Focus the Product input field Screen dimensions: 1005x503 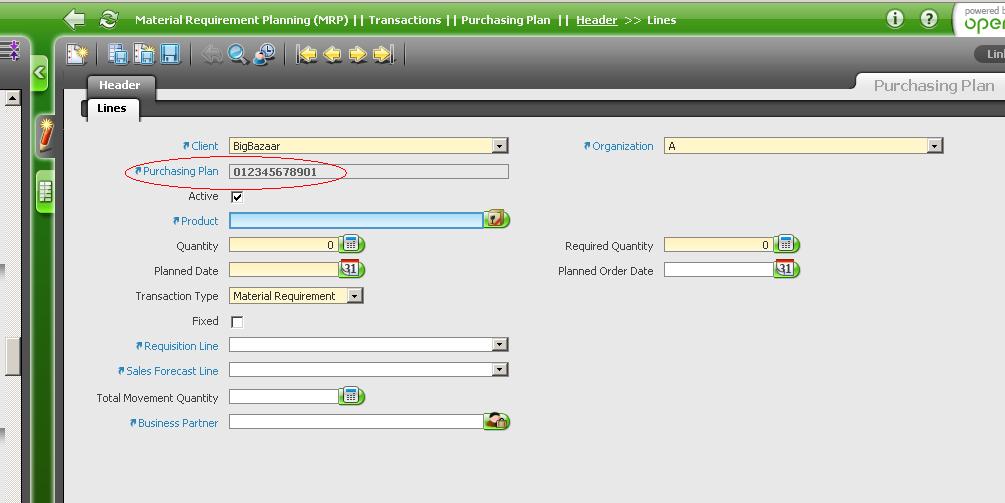356,220
